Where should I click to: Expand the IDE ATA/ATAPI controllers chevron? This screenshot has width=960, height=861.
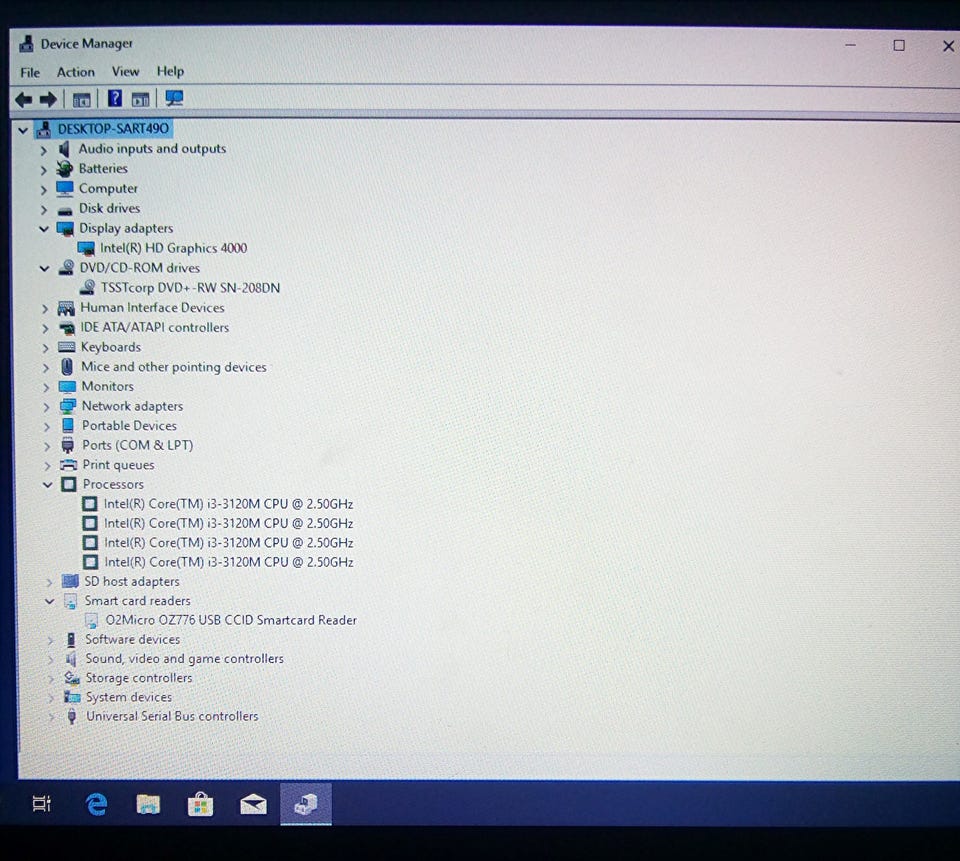point(45,328)
